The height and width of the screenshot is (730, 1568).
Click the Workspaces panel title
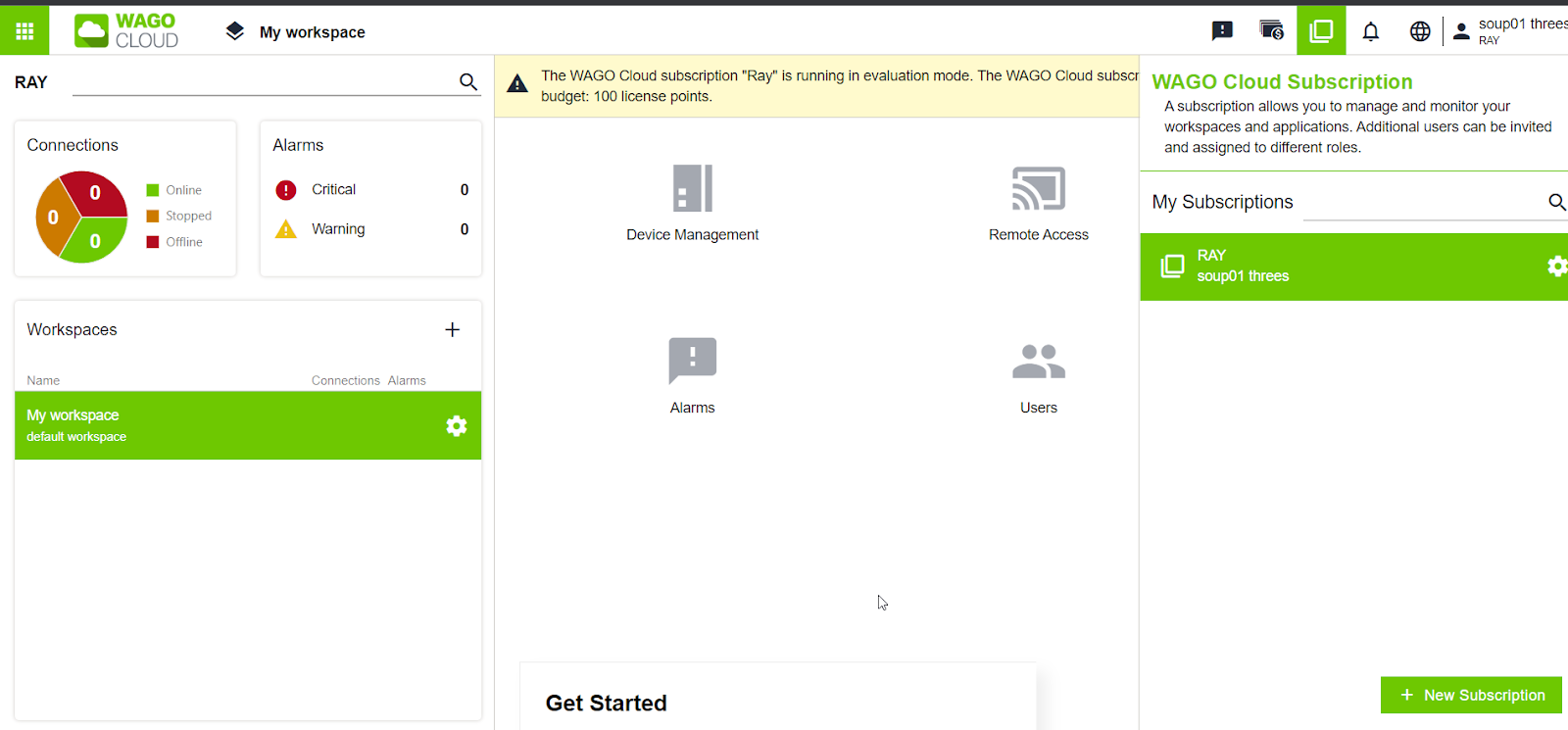73,330
